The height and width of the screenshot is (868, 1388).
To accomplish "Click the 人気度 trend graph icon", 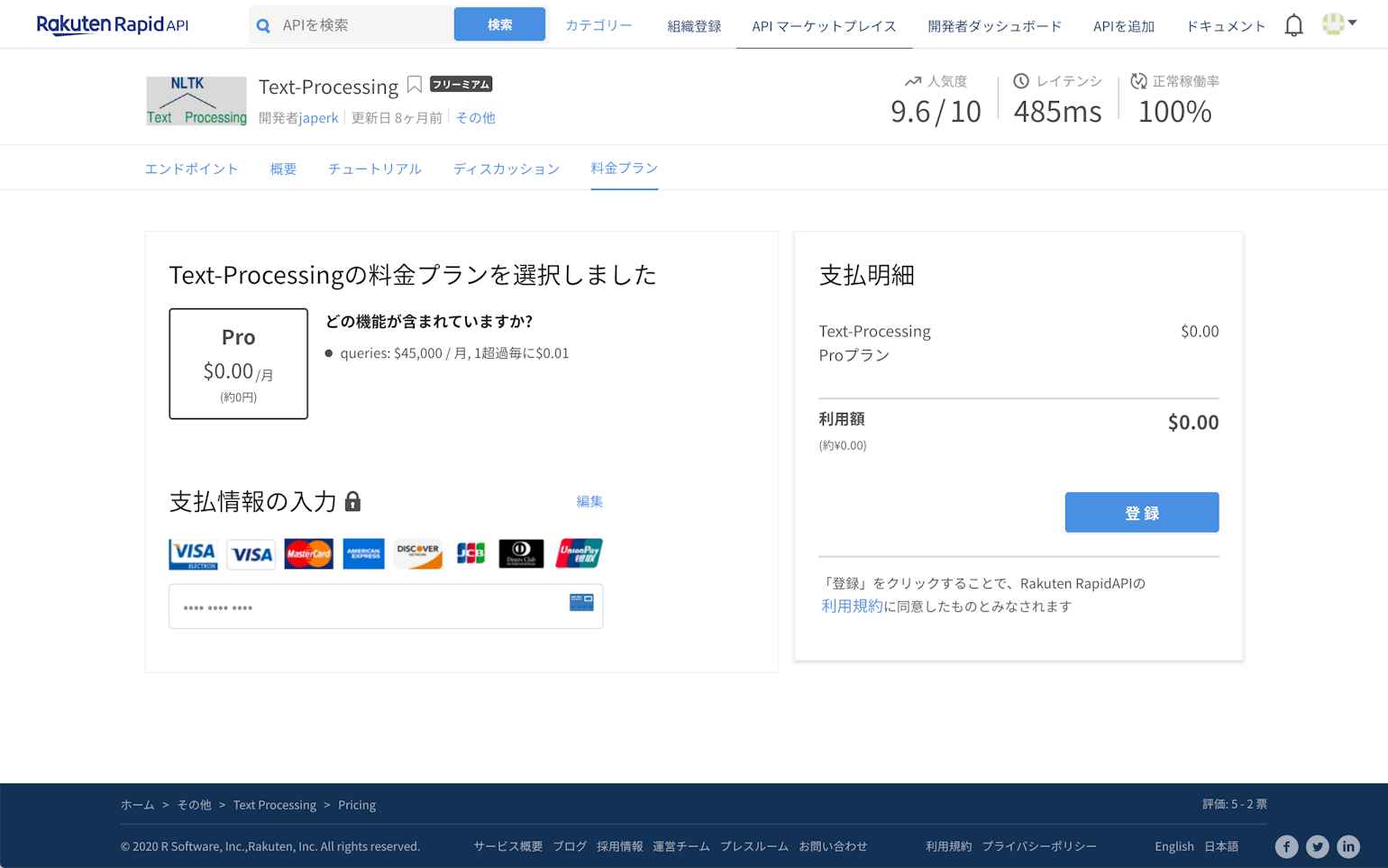I will point(912,80).
